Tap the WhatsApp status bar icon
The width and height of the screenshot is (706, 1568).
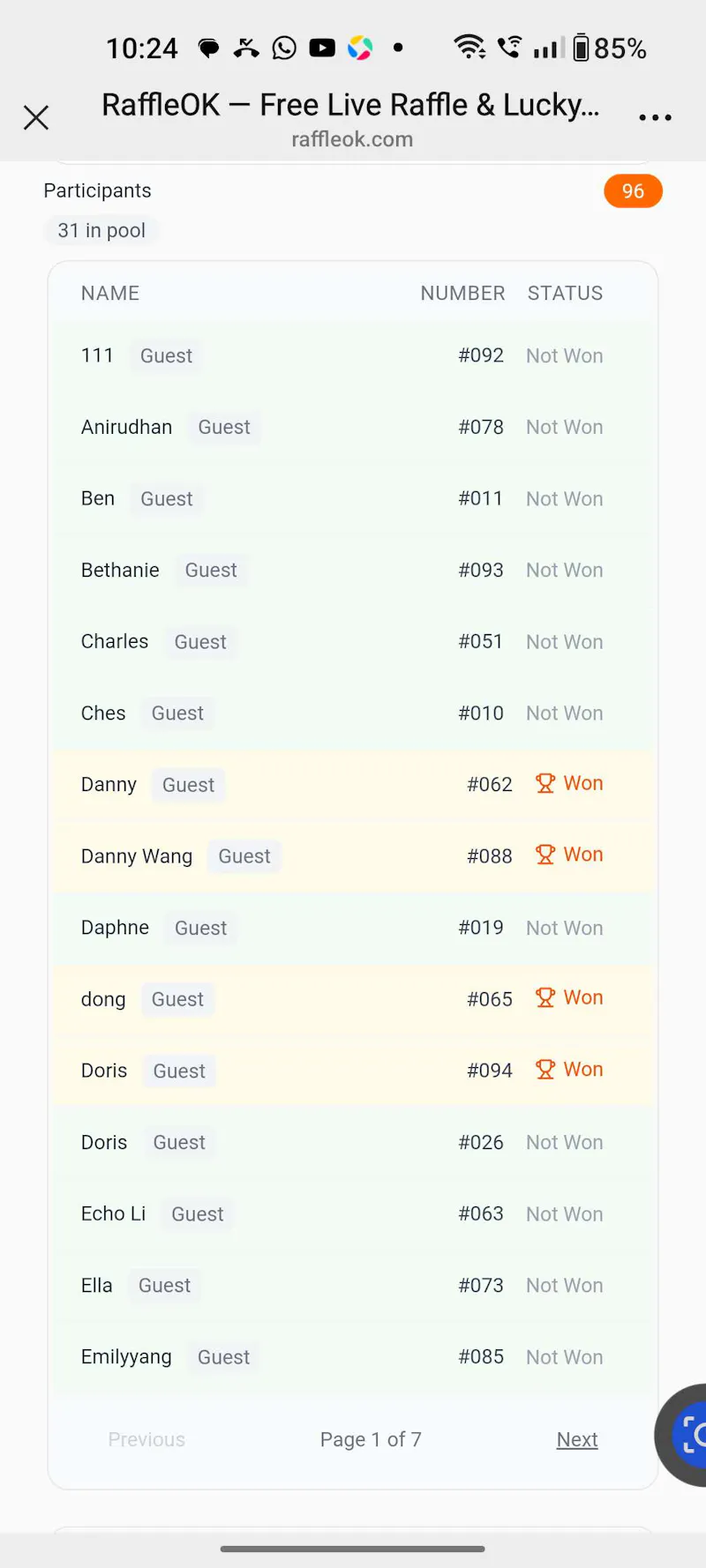[284, 48]
